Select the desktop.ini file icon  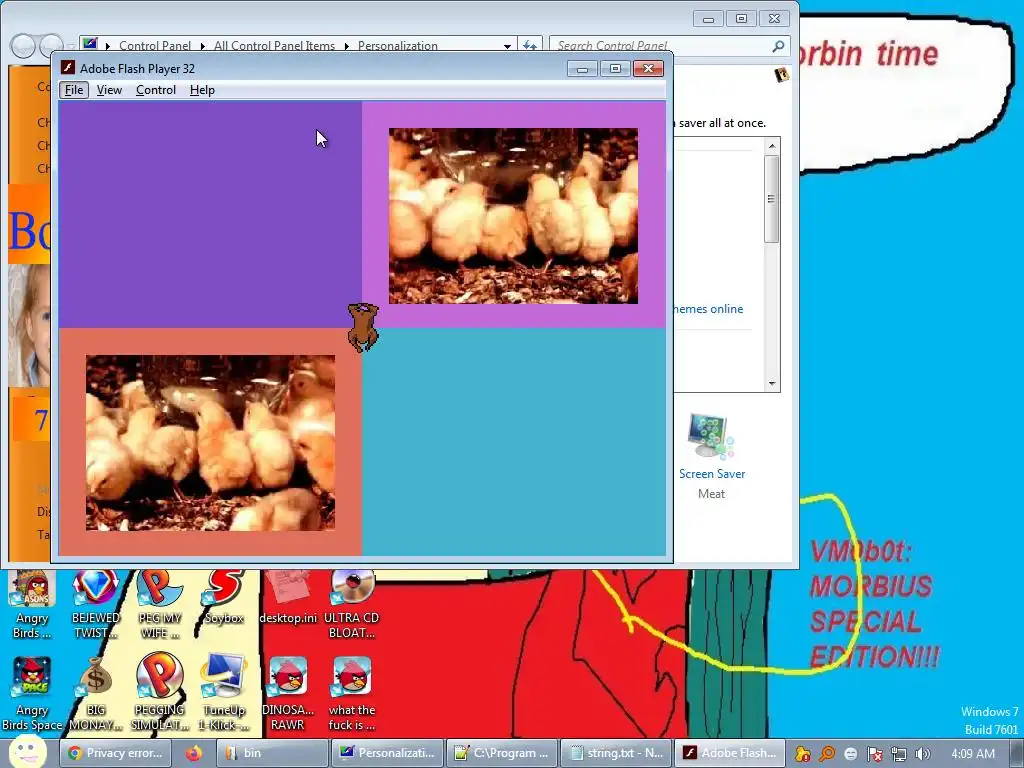point(288,600)
